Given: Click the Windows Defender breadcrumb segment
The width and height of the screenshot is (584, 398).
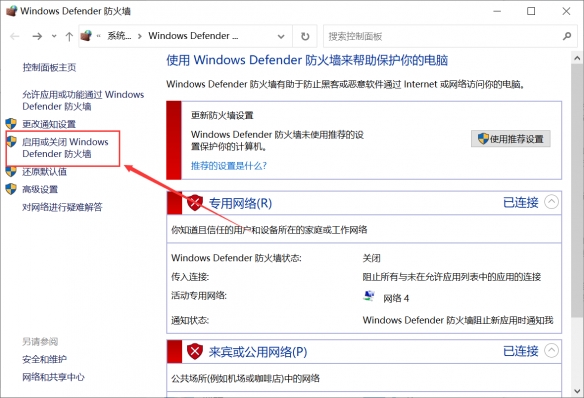Looking at the screenshot, I should [x=193, y=36].
